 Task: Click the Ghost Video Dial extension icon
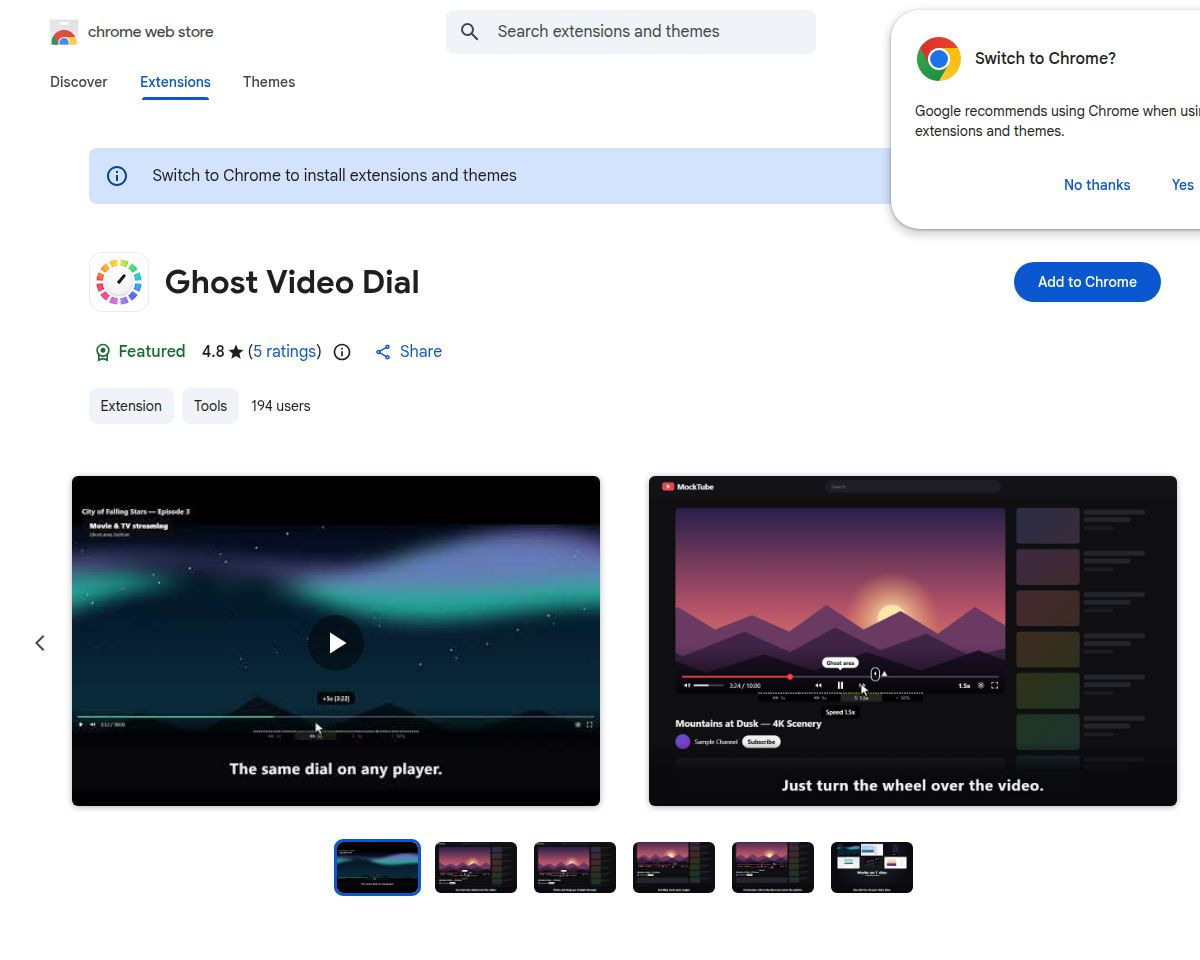tap(119, 282)
